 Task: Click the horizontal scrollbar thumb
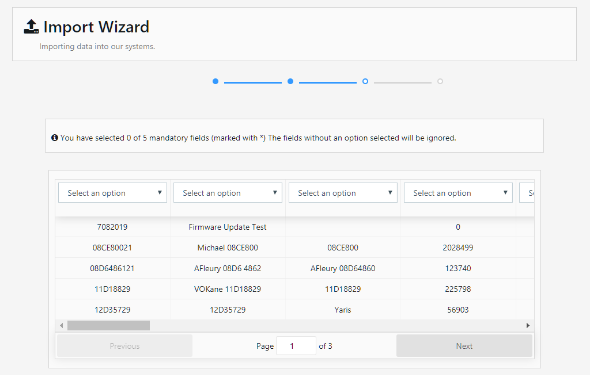108,325
